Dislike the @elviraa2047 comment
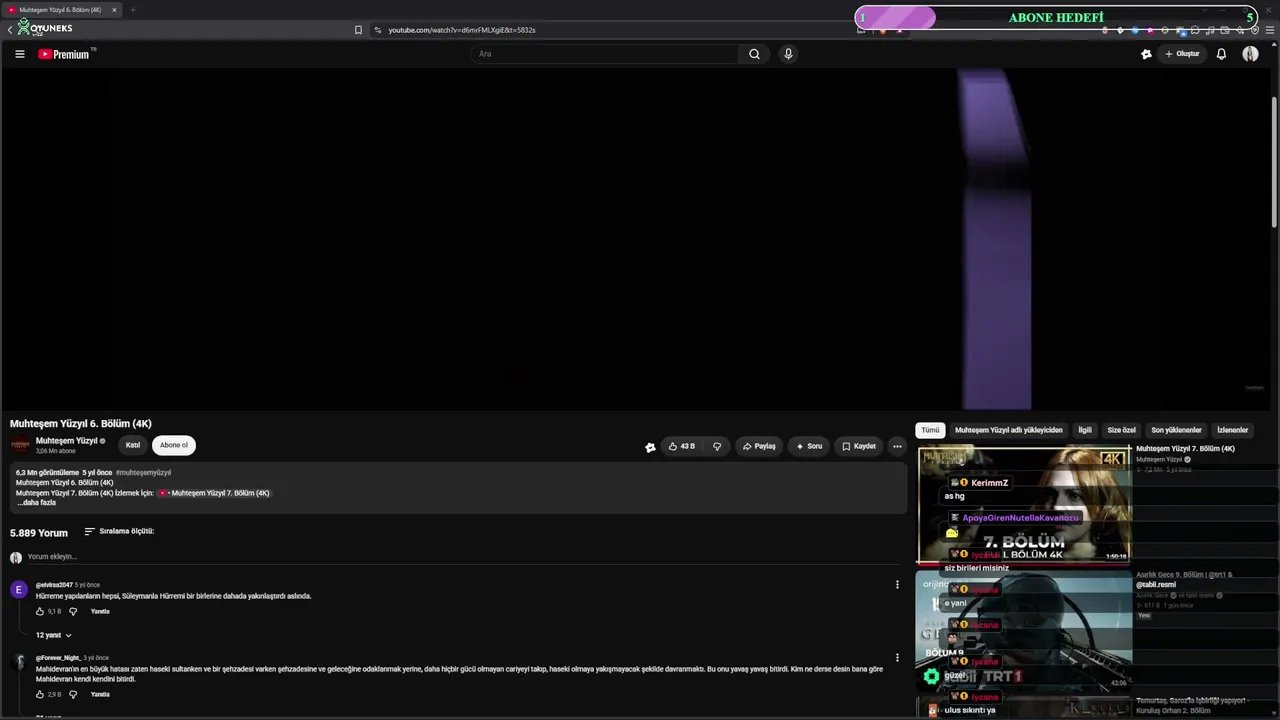This screenshot has width=1280, height=720. tap(73, 611)
